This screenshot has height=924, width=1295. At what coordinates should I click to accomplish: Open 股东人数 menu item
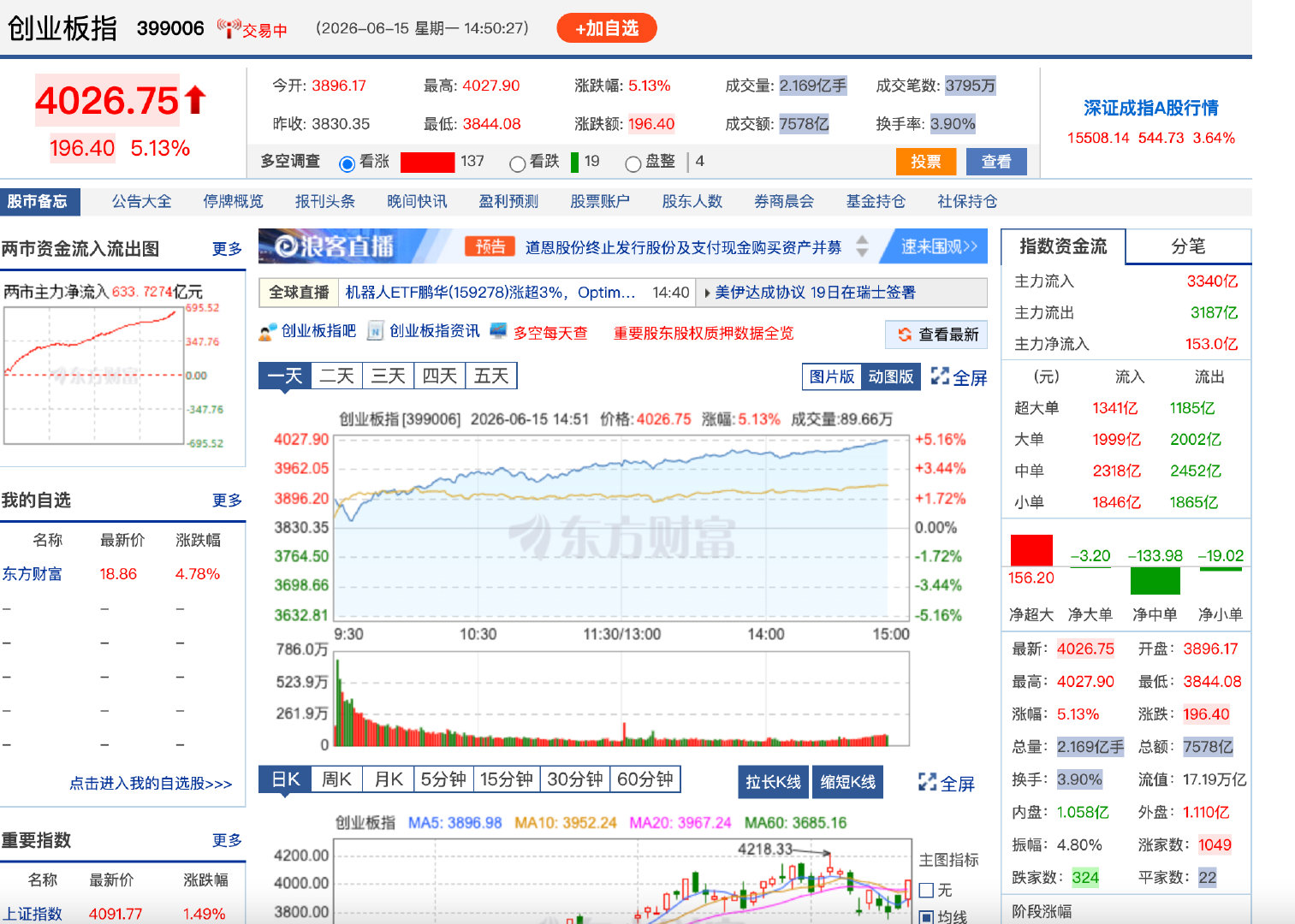[x=692, y=202]
